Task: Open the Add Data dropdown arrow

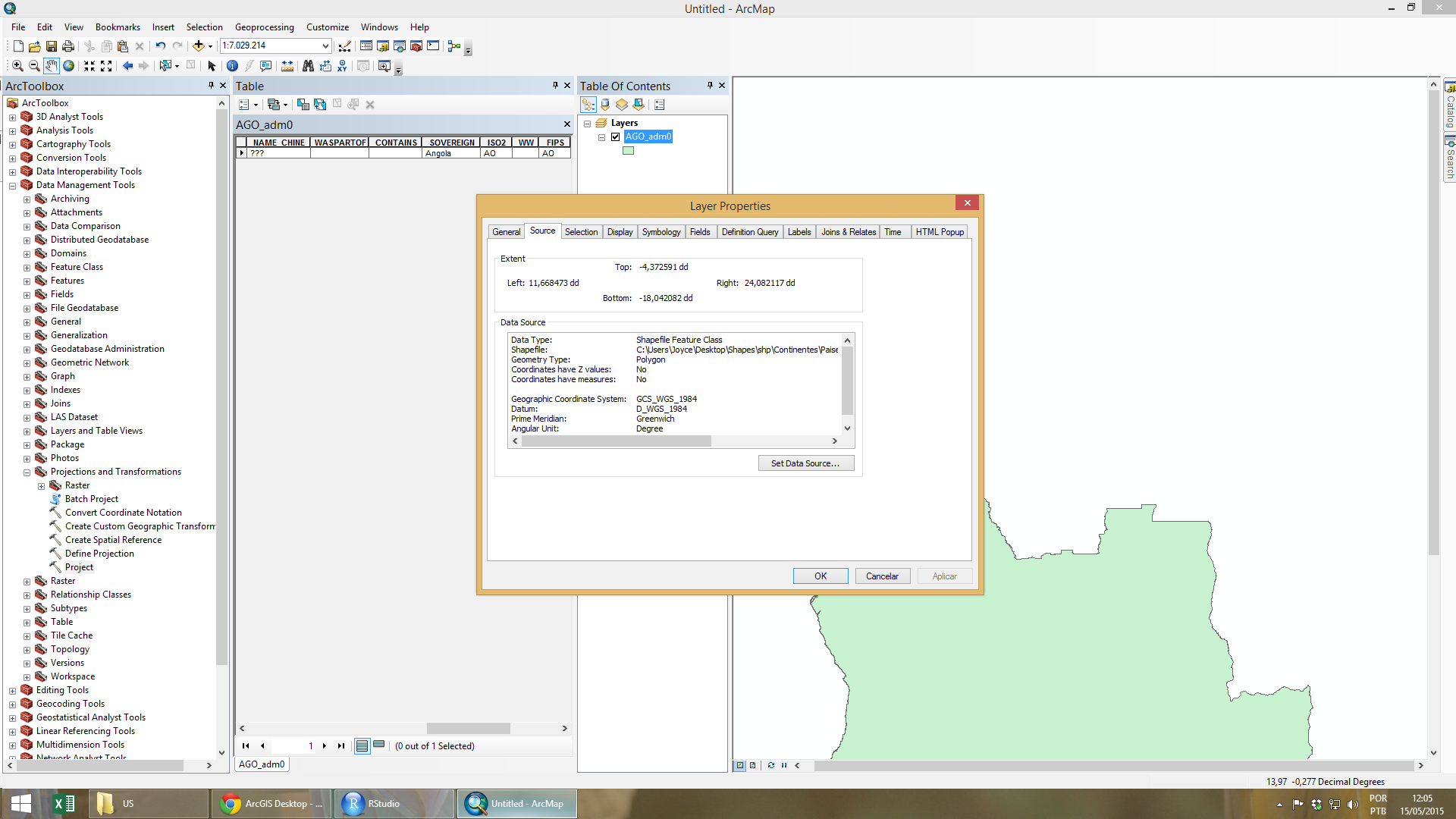Action: pyautogui.click(x=210, y=46)
